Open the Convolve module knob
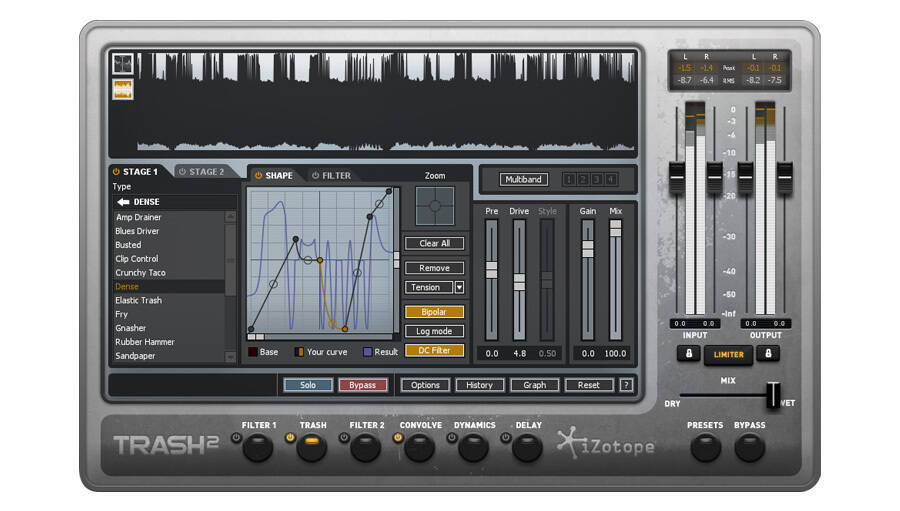900x511 pixels. (x=420, y=448)
